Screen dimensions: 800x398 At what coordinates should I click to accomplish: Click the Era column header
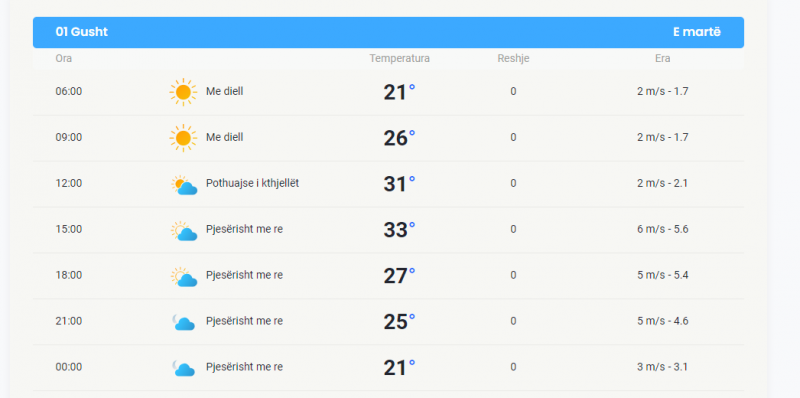pos(663,58)
